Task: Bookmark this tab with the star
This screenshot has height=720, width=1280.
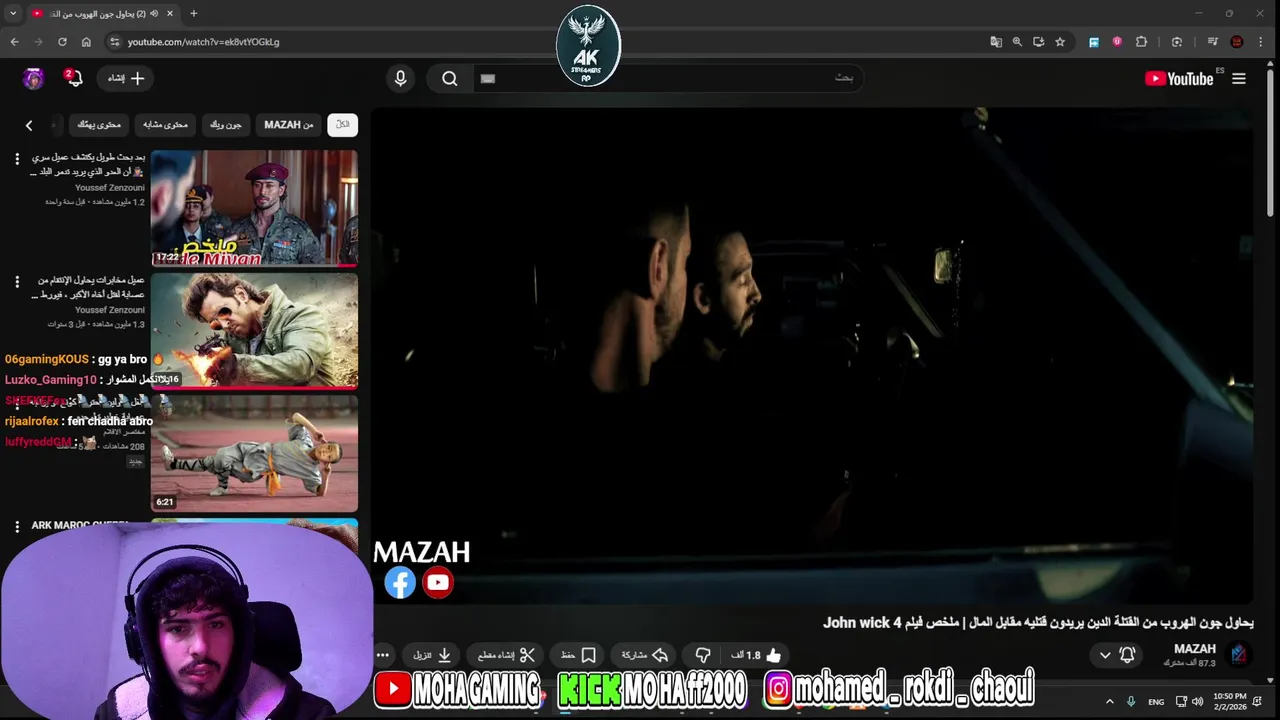Action: (x=1060, y=42)
